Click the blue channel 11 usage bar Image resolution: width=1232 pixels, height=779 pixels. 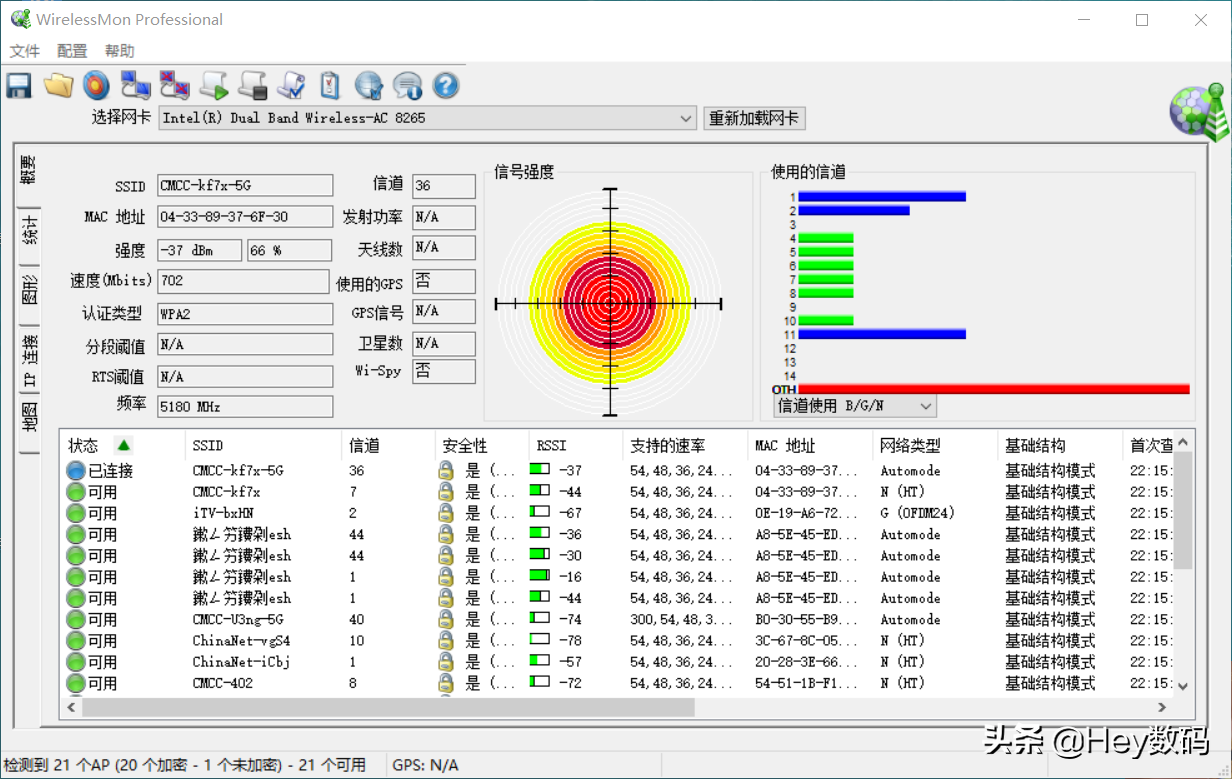(882, 334)
